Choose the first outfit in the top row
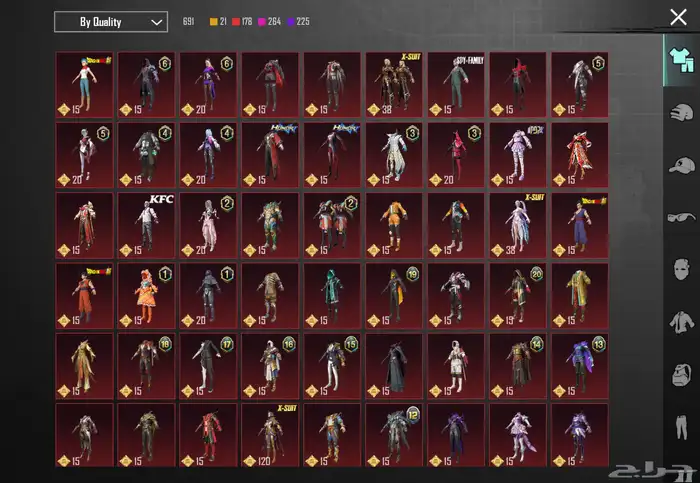This screenshot has width=700, height=483. [x=84, y=84]
